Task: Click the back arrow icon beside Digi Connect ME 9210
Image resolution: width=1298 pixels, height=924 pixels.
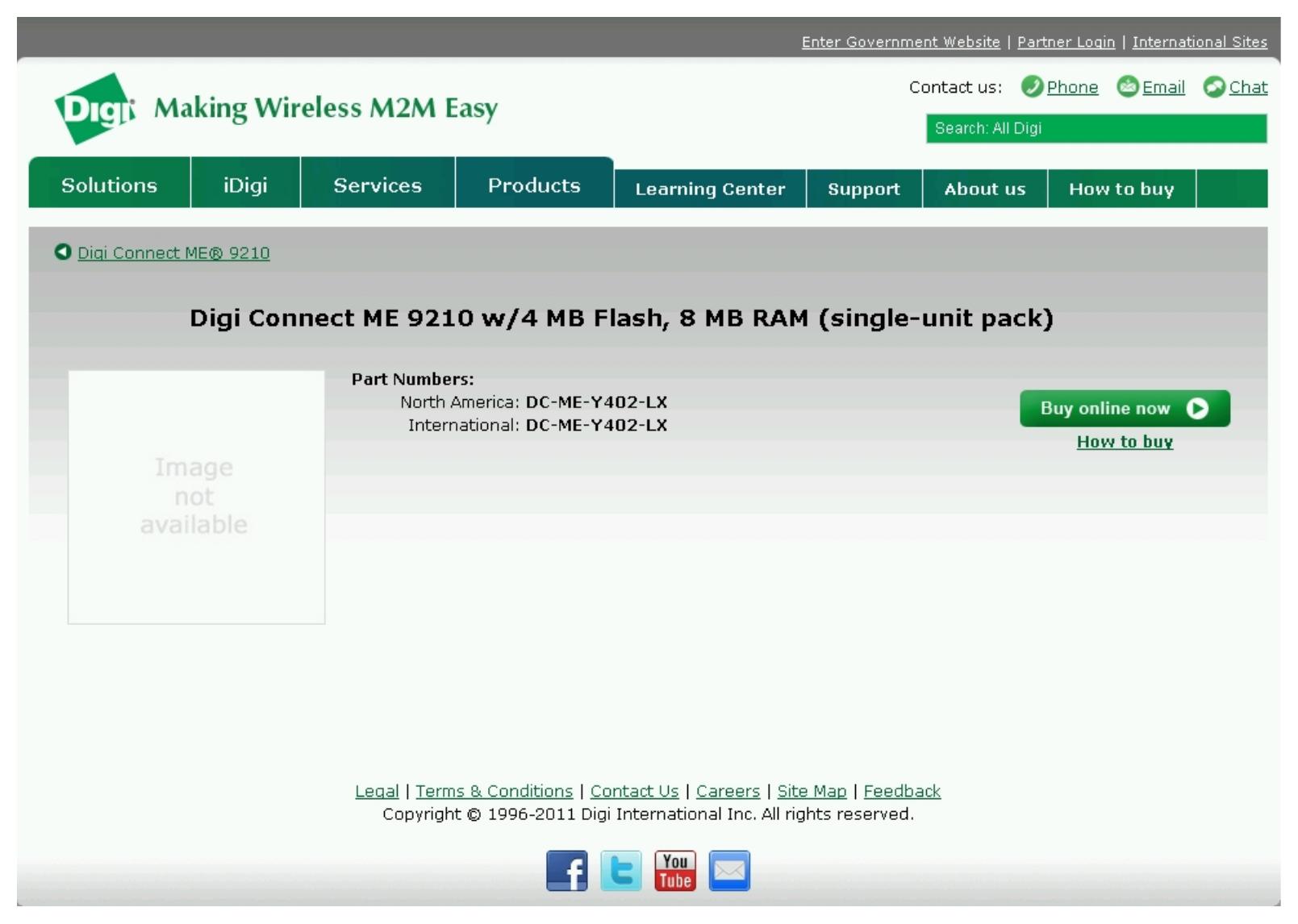Action: tap(63, 252)
